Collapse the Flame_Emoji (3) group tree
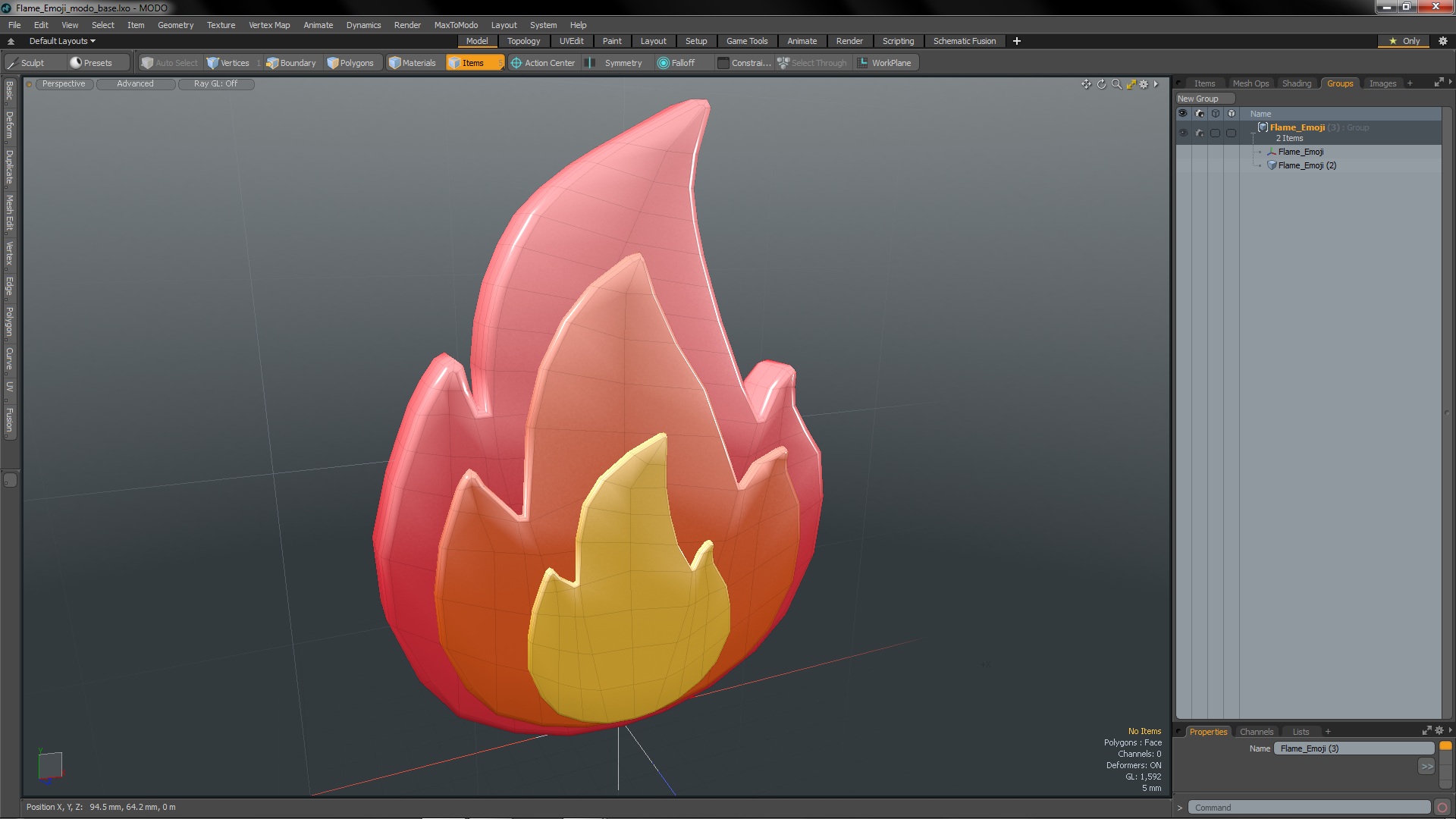The height and width of the screenshot is (819, 1456). coord(1253,134)
